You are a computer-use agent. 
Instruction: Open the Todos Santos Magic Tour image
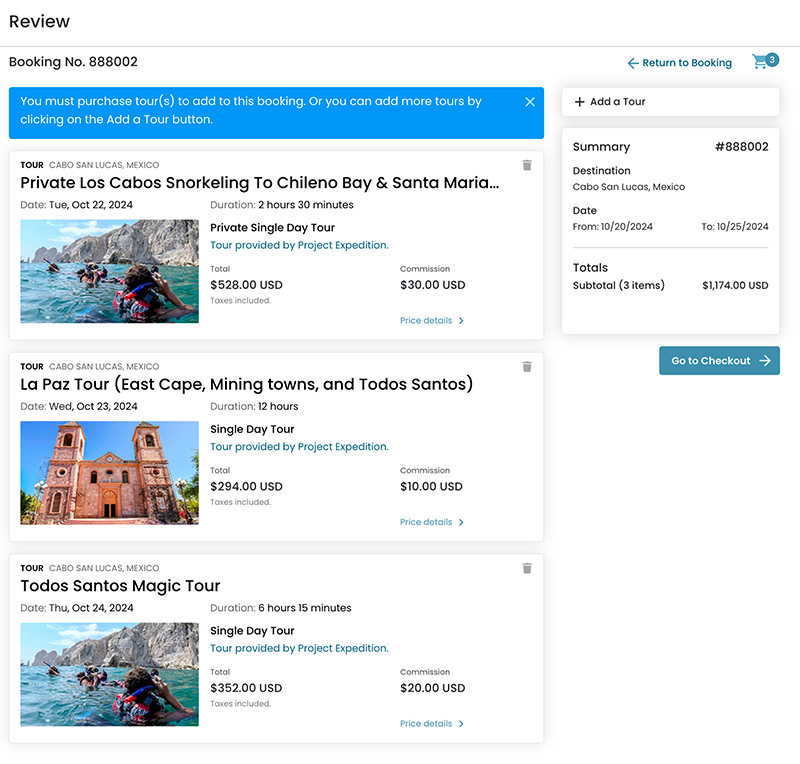(x=109, y=674)
